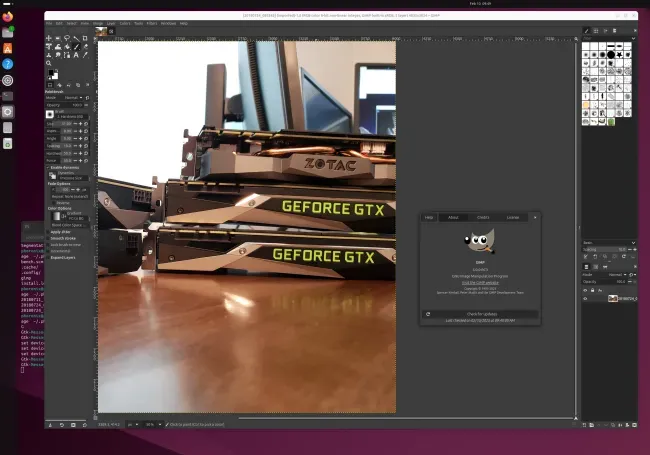Select the Move tool in toolbox
Viewport: 650px width, 455px height.
coord(49,38)
